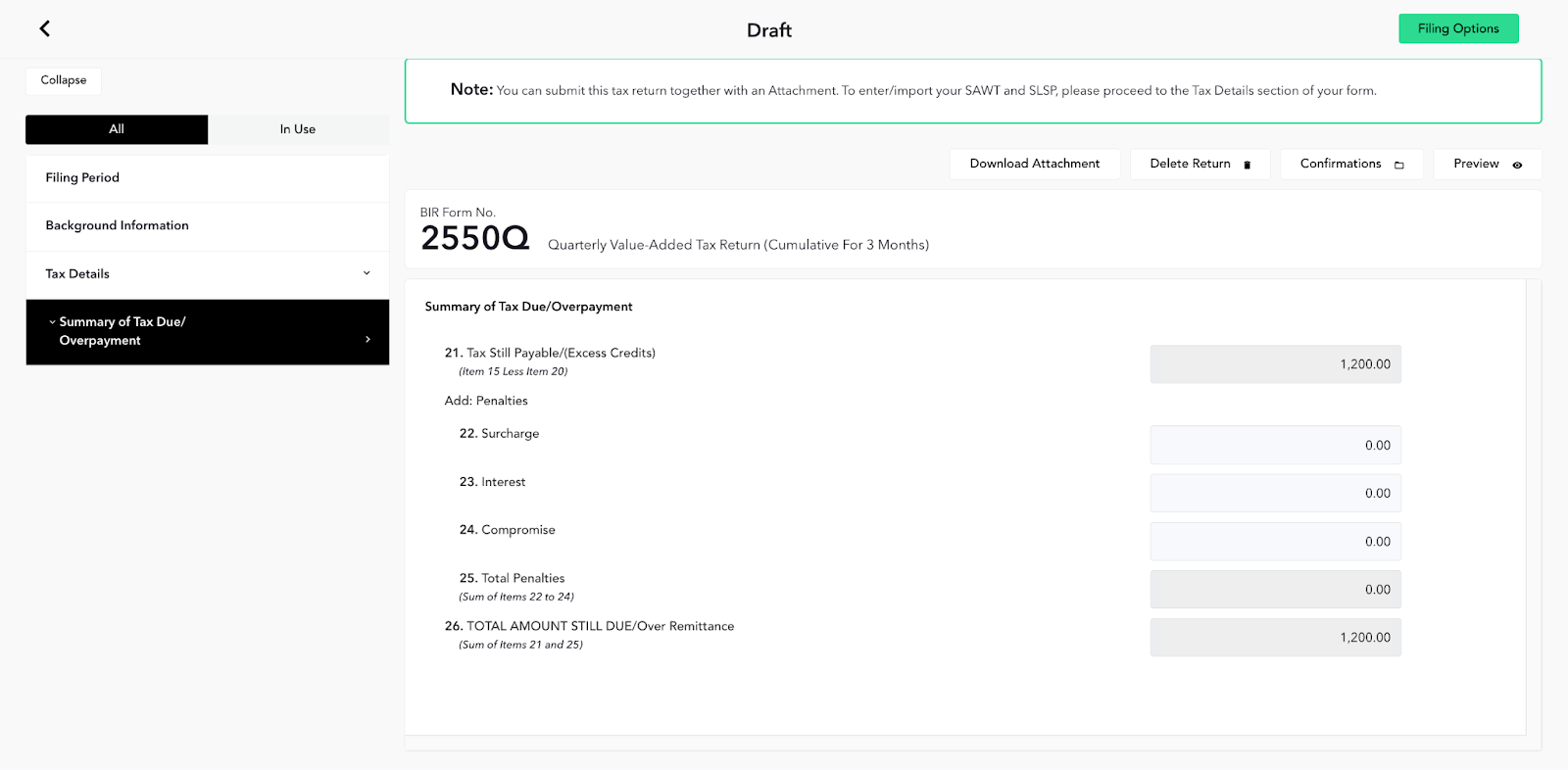Click the '2550Q' form number

click(x=475, y=238)
